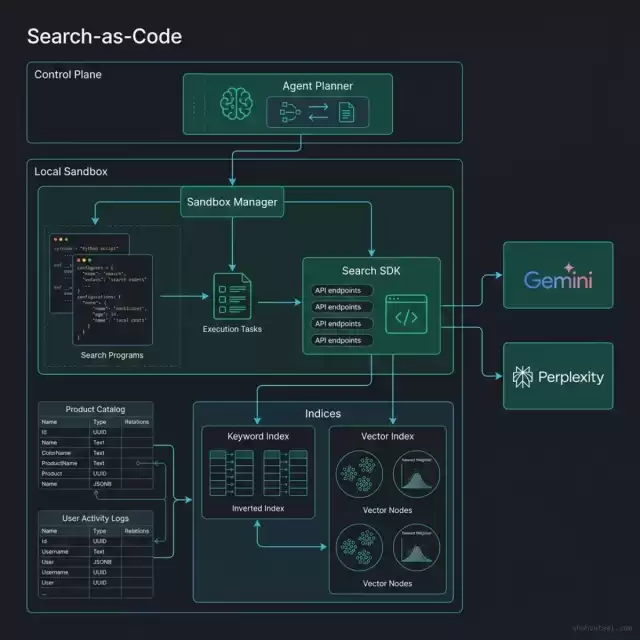Screen dimensions: 640x640
Task: Click the lower distribution curve circle icon
Action: [x=416, y=547]
